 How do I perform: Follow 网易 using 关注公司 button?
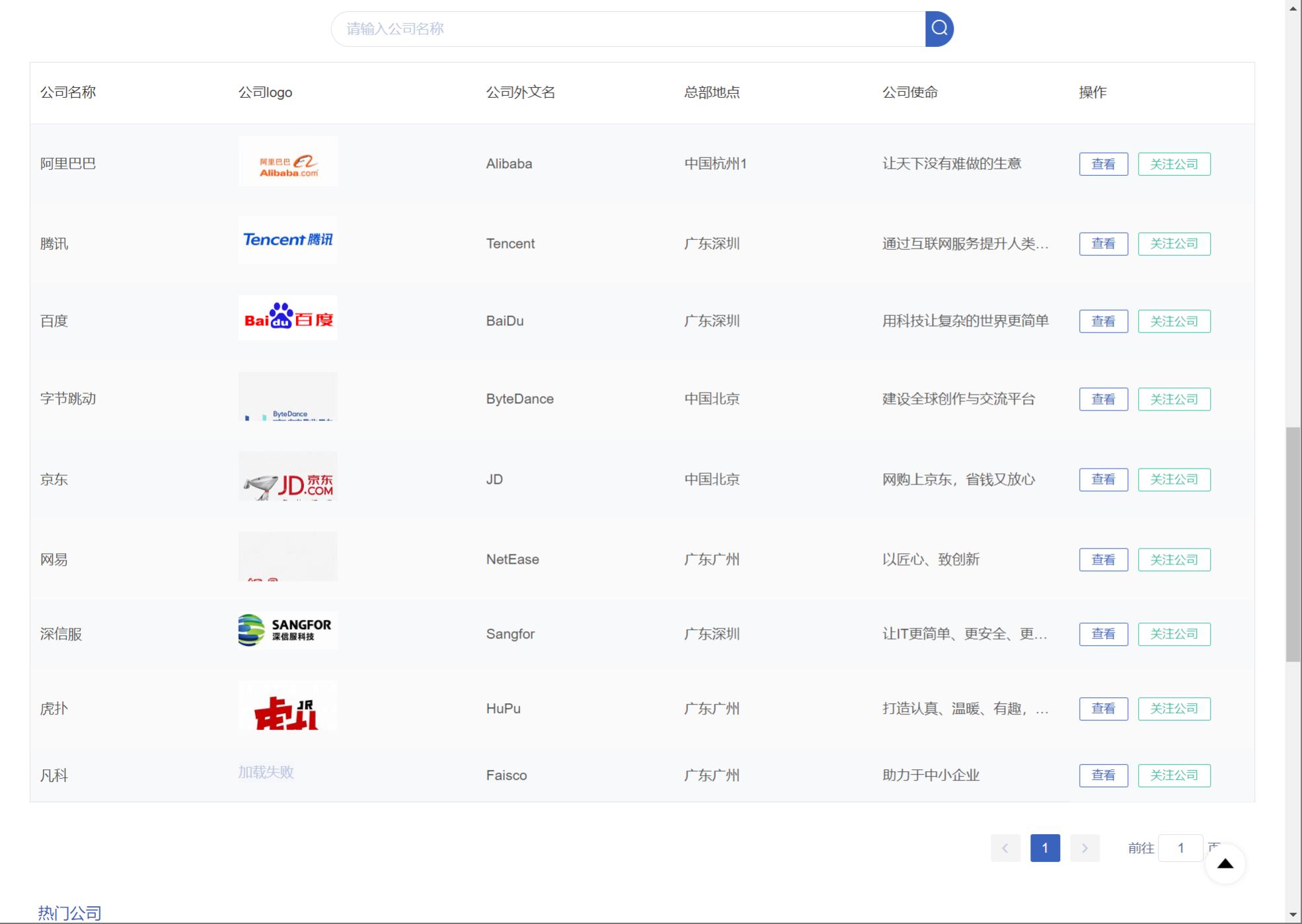1173,559
